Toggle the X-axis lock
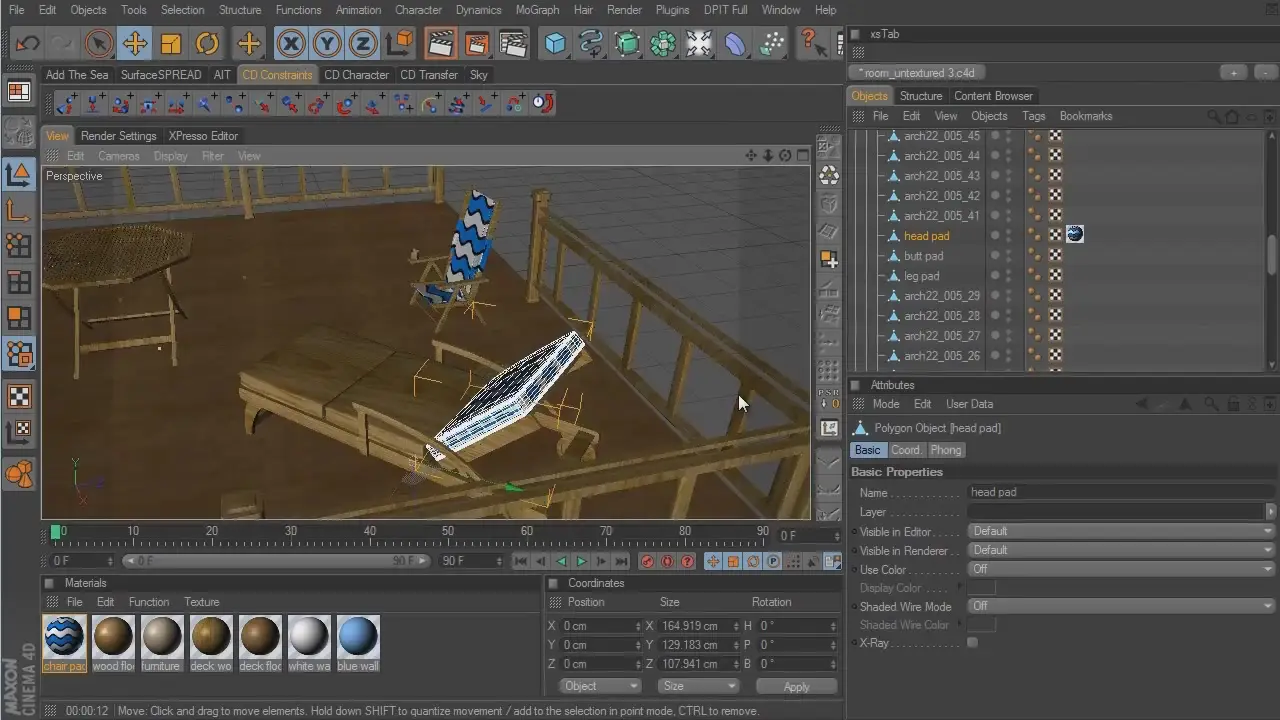This screenshot has height=720, width=1280. pos(290,43)
